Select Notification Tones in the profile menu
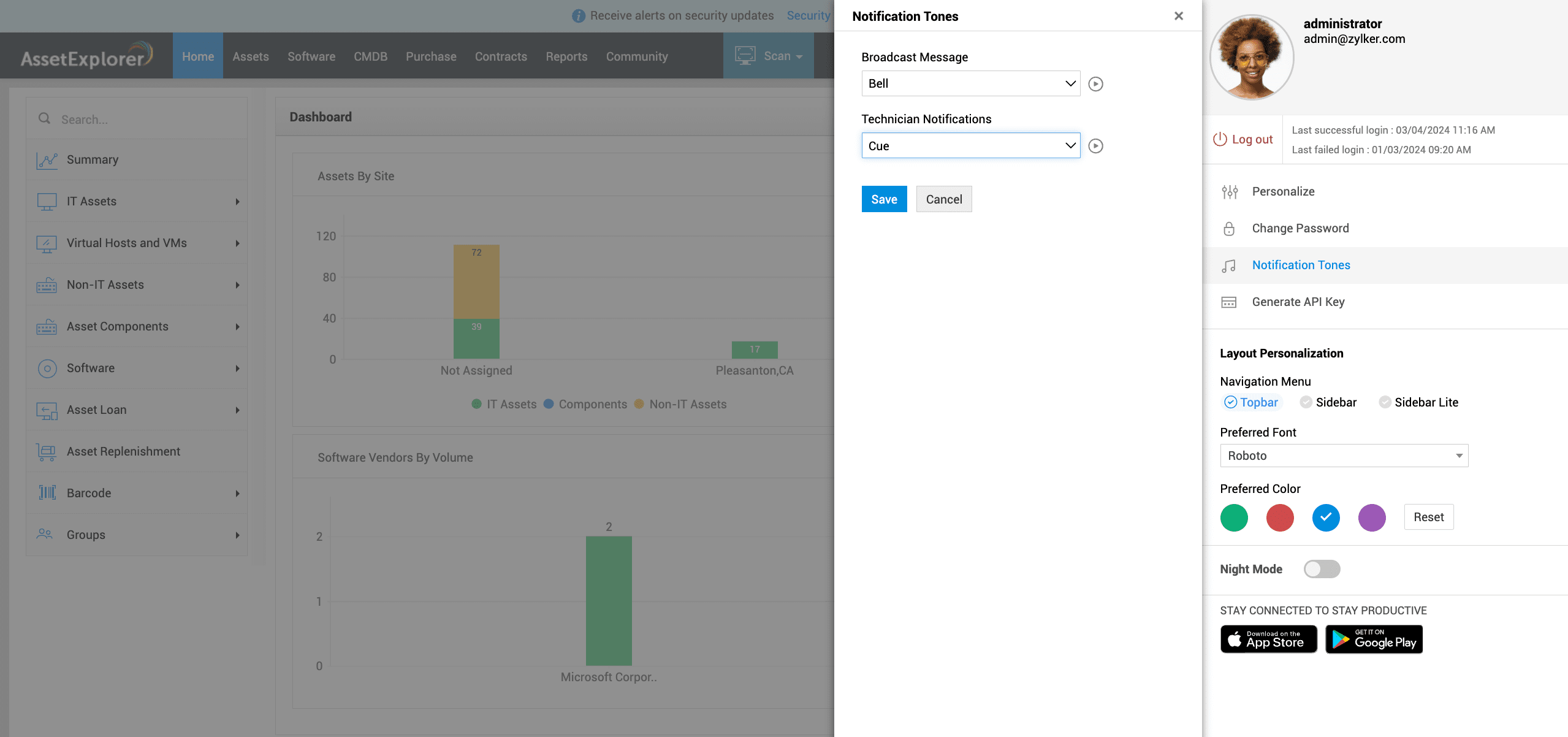The width and height of the screenshot is (1568, 737). coord(1301,265)
